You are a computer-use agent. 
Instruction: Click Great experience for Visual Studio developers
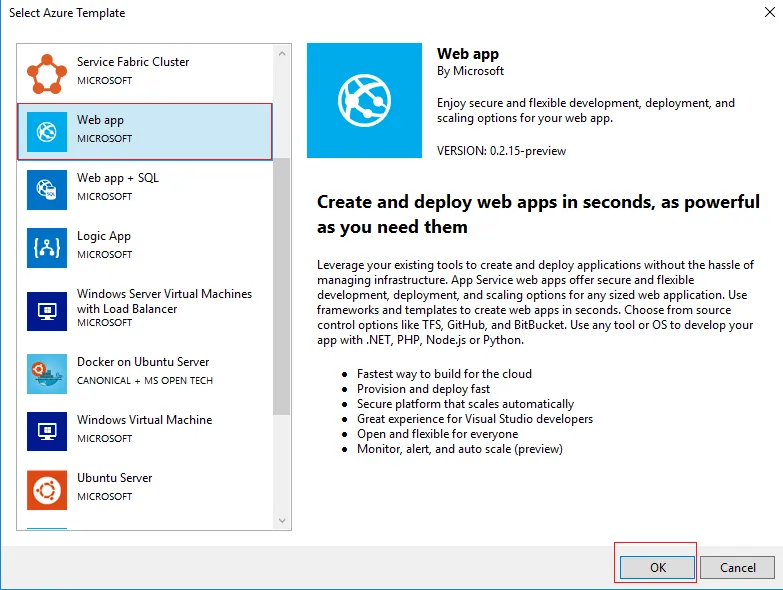(x=475, y=419)
